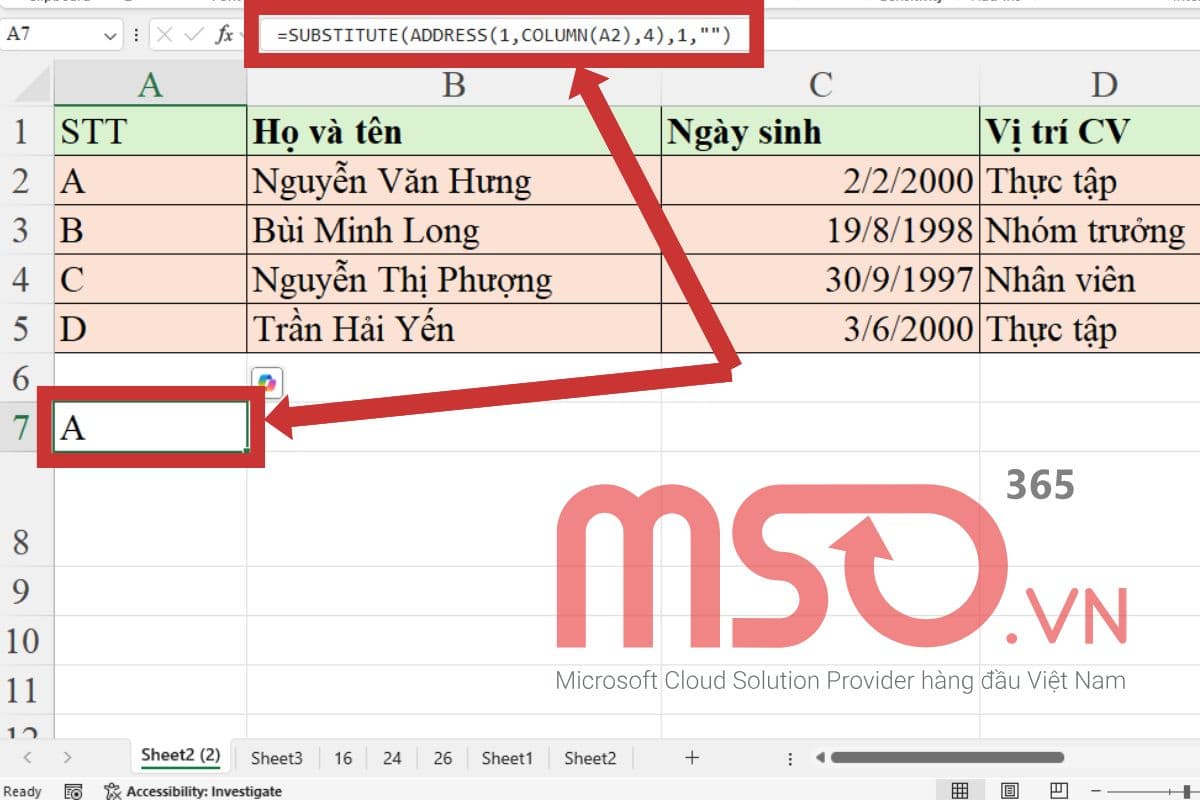
Task: Click the sheet tab bar options dots
Action: click(x=790, y=758)
